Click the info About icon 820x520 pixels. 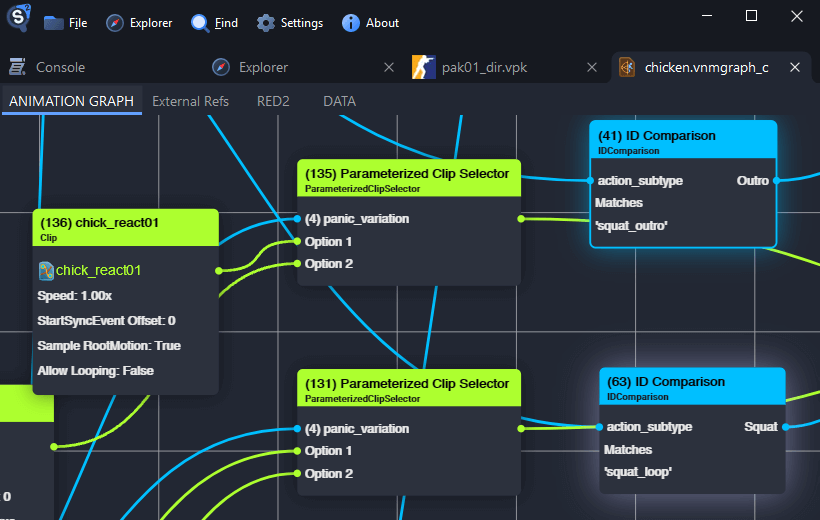pos(350,23)
